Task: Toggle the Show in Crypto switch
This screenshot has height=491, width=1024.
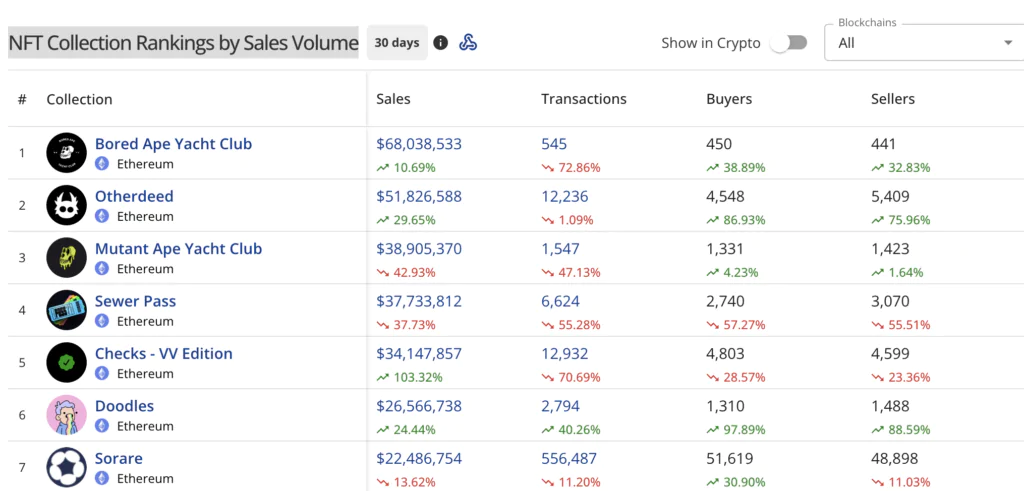Action: [x=788, y=43]
